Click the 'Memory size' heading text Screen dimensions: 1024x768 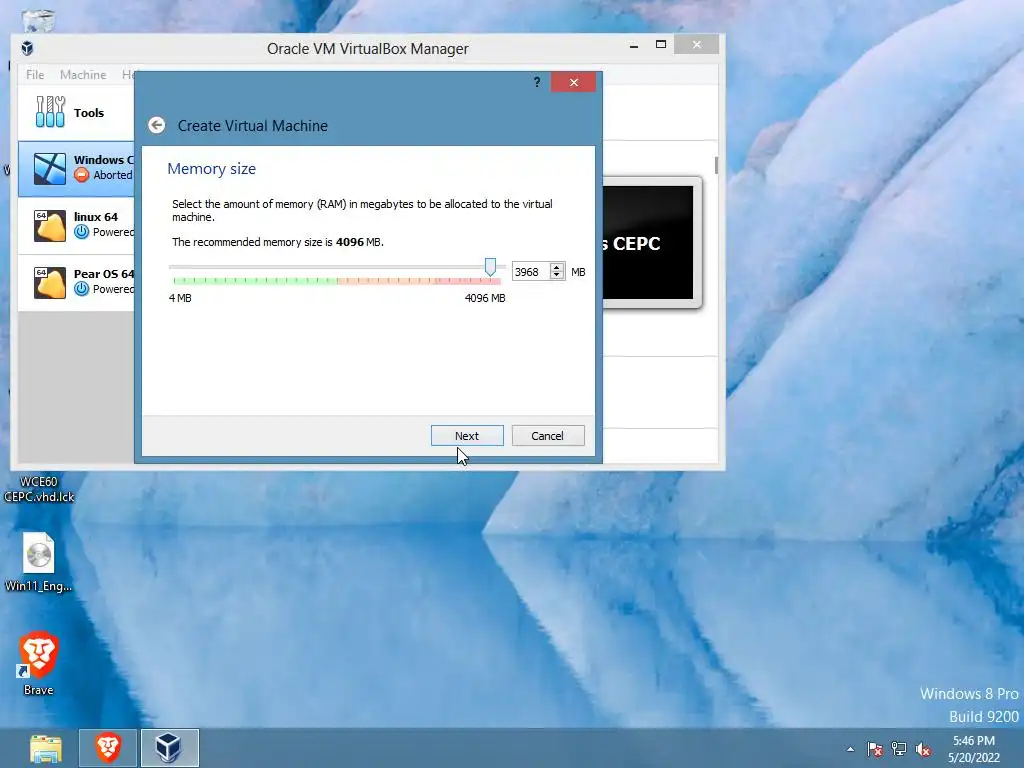(x=212, y=168)
